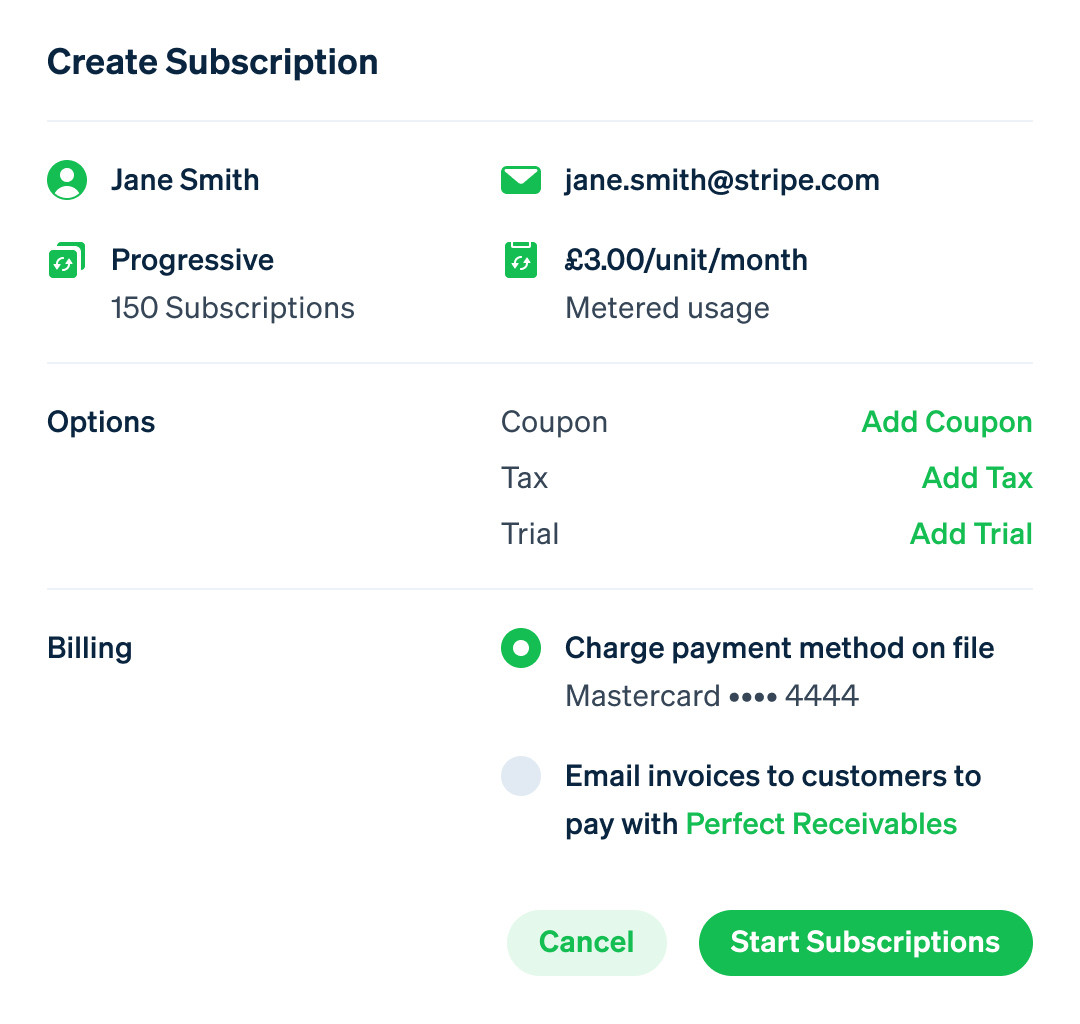Click the Progressive product name

click(x=192, y=260)
